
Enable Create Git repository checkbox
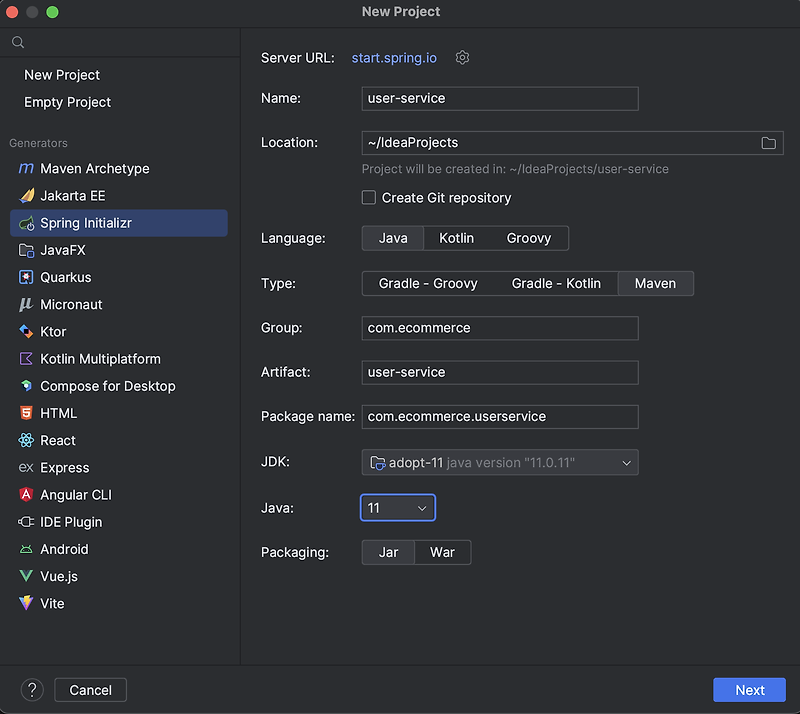click(369, 198)
